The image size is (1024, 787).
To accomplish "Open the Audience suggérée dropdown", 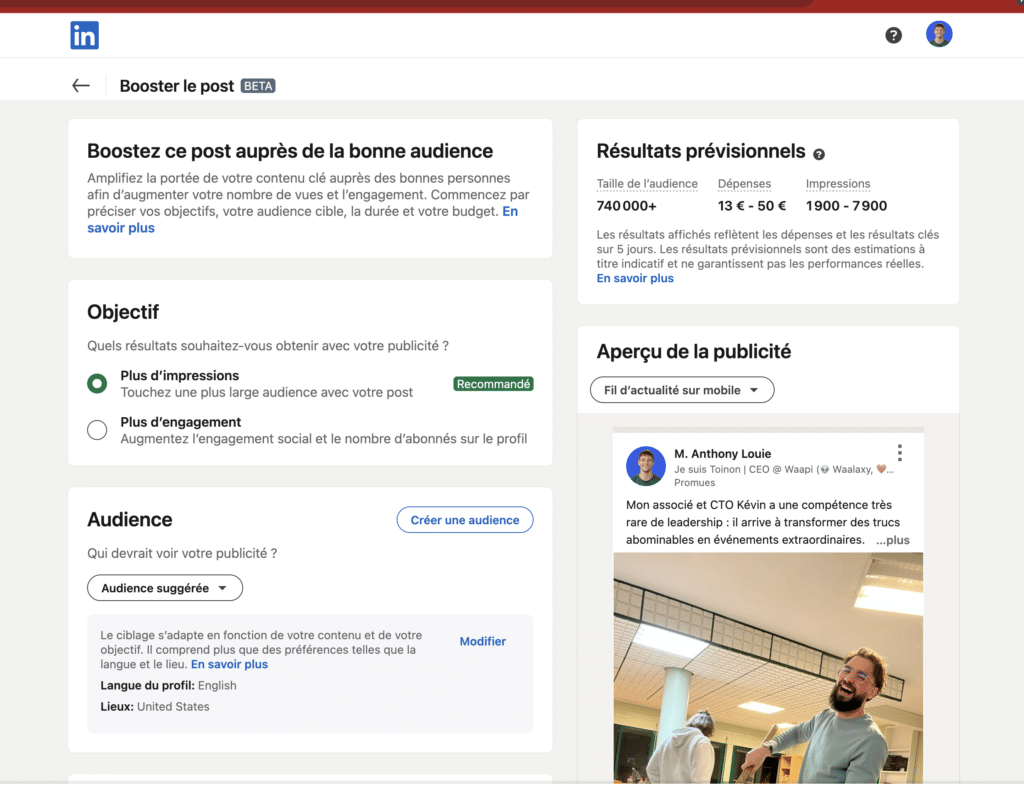I will tap(164, 588).
